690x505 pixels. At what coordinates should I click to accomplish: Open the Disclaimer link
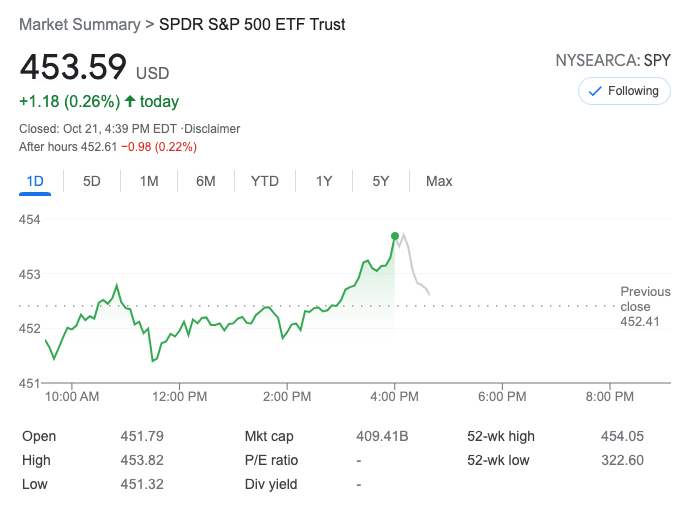[212, 129]
